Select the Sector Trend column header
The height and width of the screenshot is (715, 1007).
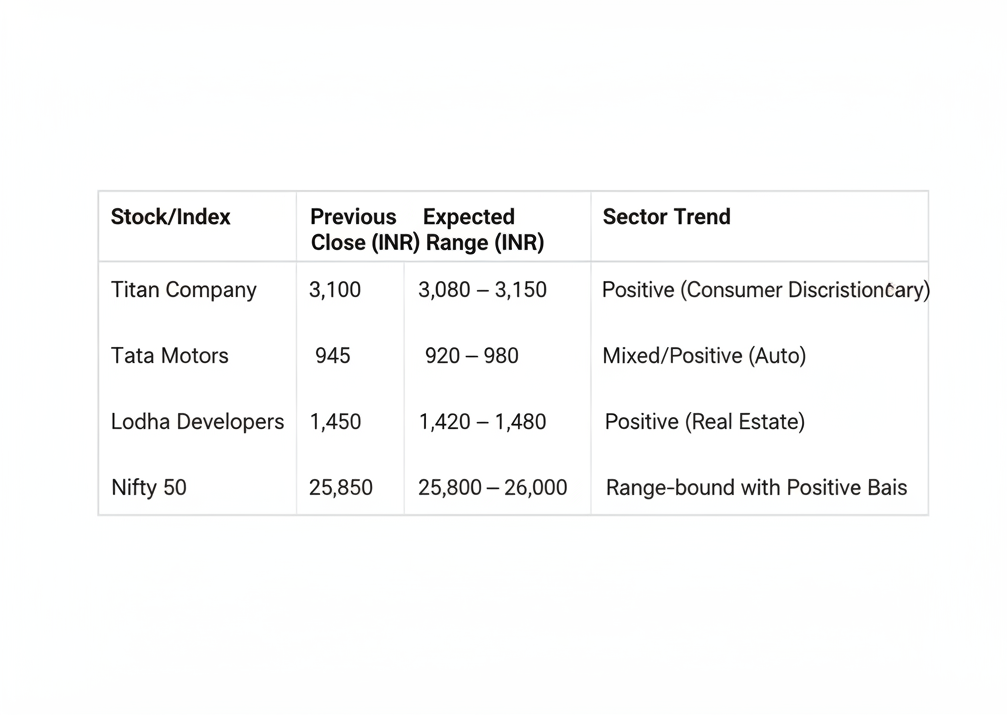(666, 217)
